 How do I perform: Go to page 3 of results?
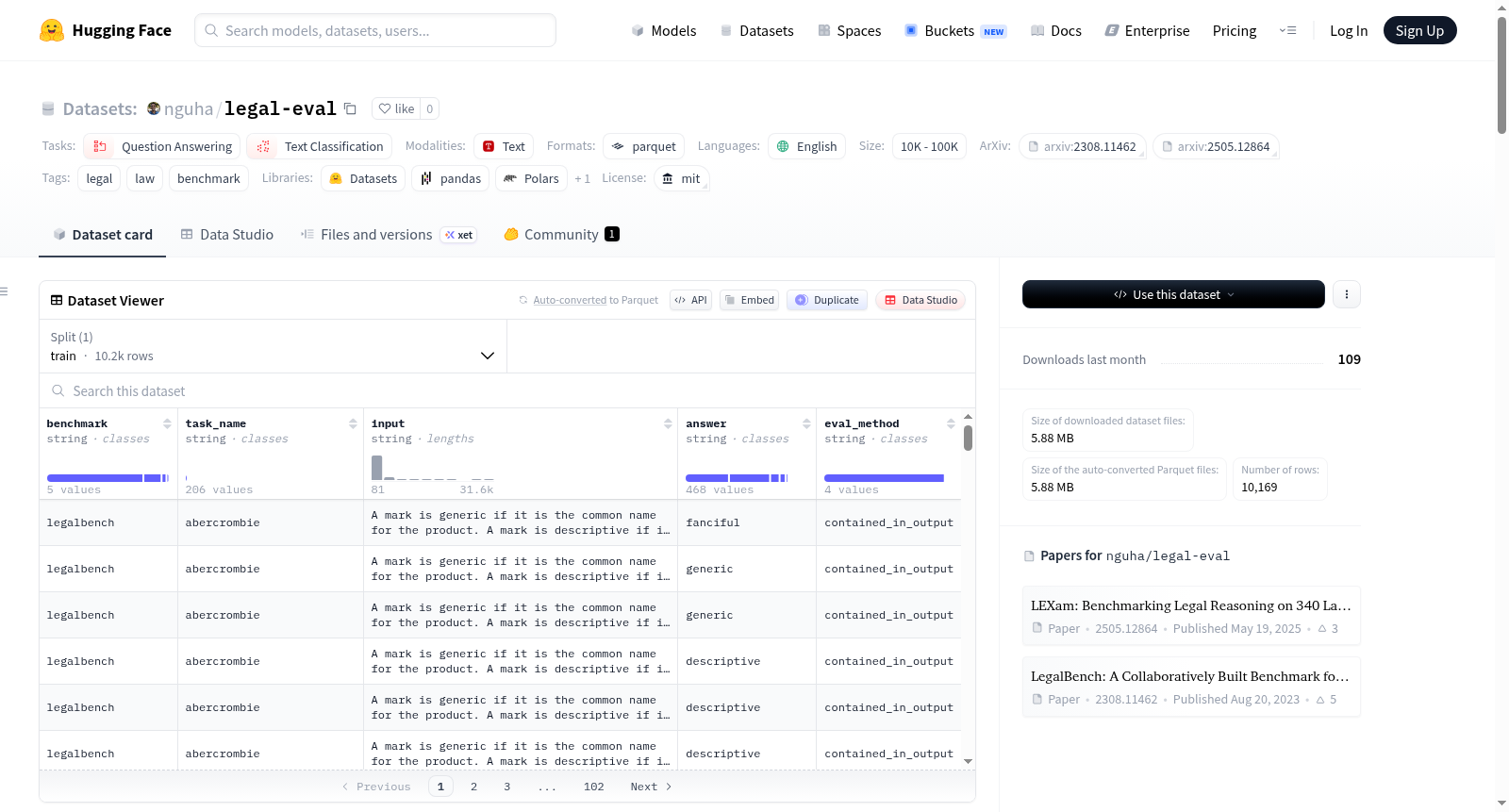pos(506,787)
